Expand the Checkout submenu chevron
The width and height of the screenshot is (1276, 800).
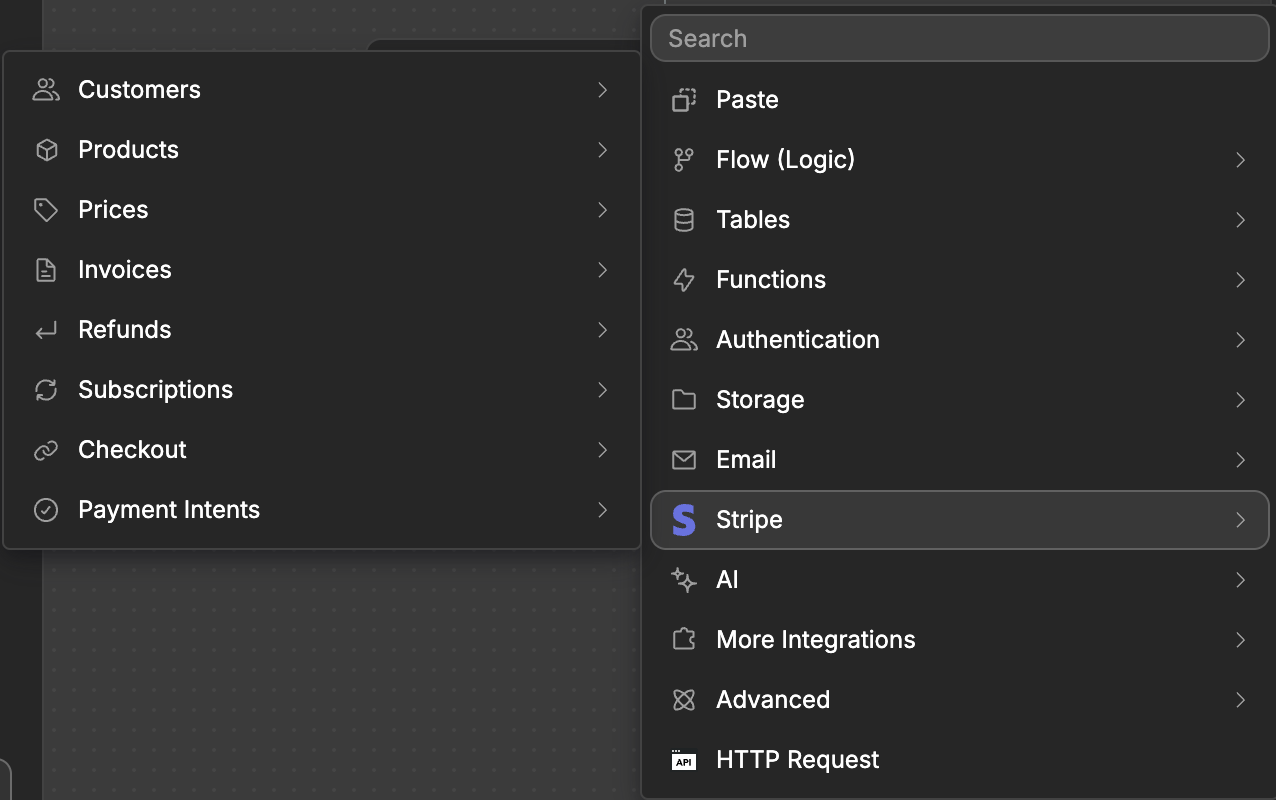point(603,450)
